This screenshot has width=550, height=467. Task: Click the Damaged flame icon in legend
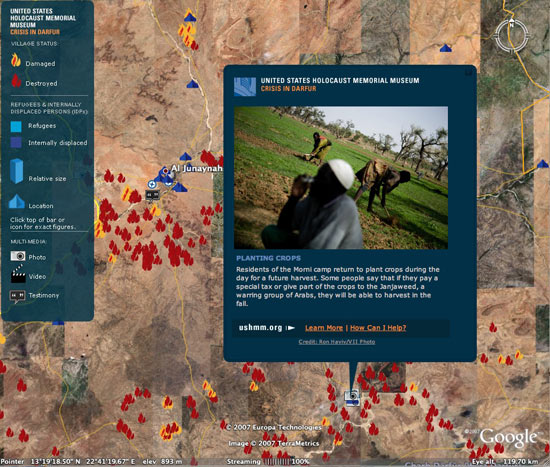(15, 60)
